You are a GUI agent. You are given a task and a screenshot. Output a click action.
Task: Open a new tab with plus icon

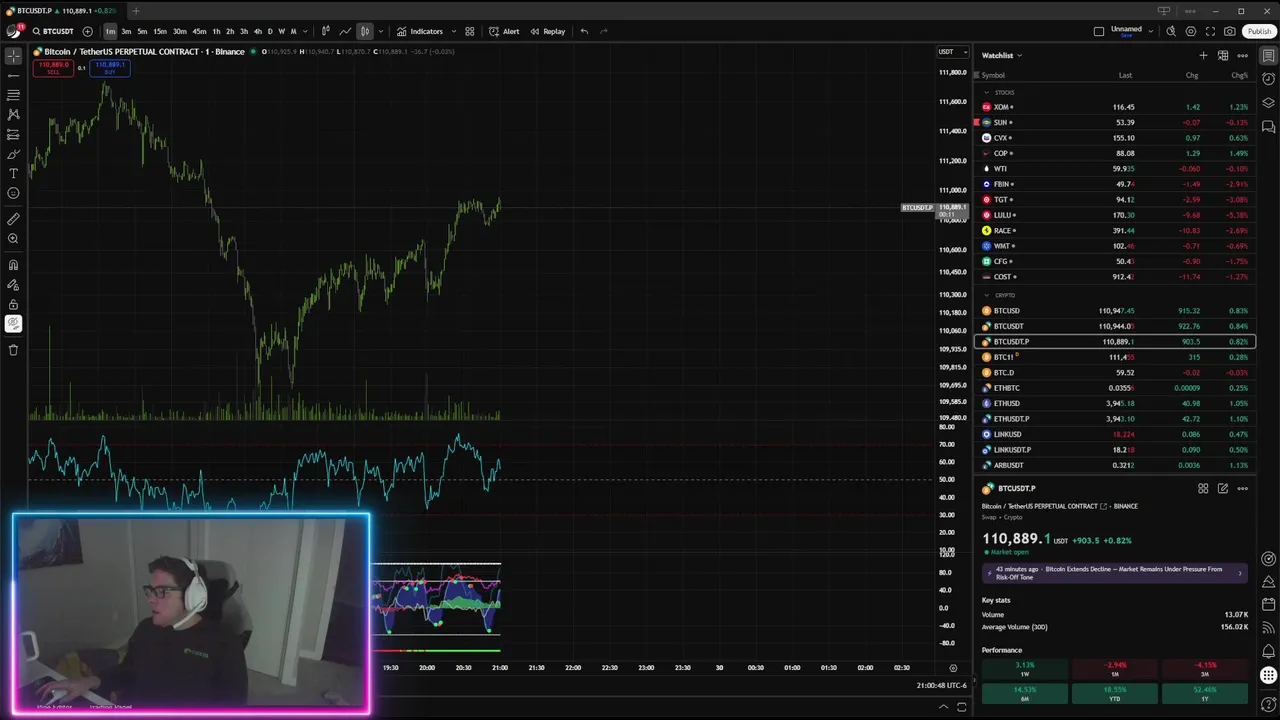[x=136, y=11]
